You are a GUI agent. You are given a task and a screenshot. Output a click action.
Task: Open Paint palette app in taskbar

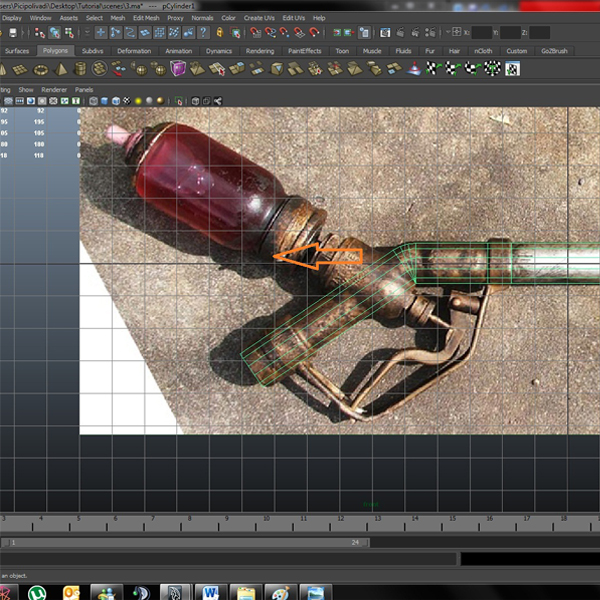[281, 592]
